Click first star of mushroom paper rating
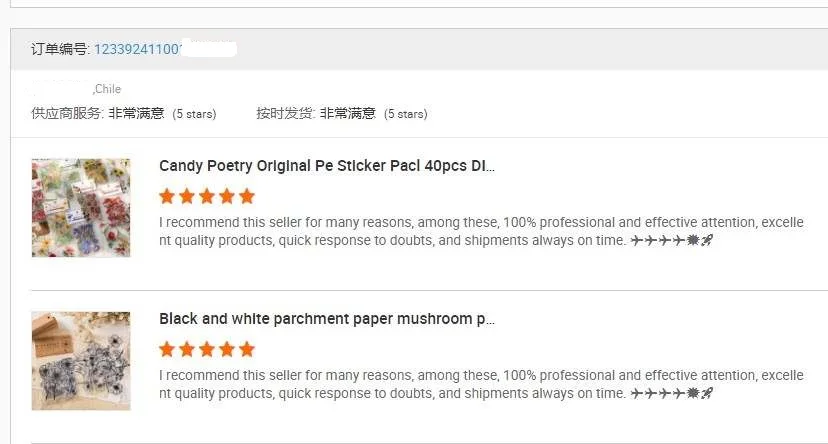This screenshot has width=828, height=444. pyautogui.click(x=168, y=349)
